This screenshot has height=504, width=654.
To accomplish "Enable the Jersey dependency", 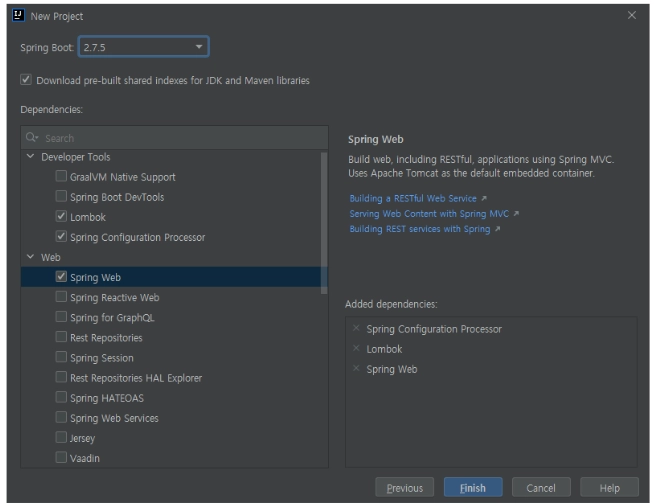I will click(x=61, y=437).
